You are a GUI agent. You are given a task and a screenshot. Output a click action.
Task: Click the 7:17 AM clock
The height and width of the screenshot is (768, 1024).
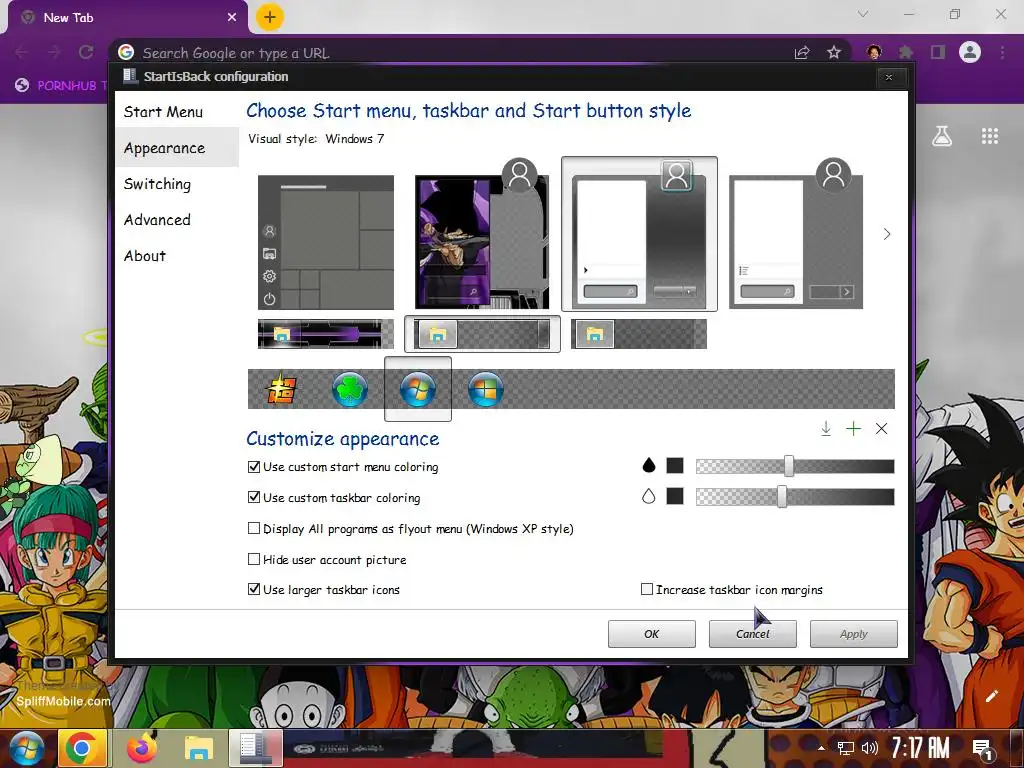pos(921,747)
